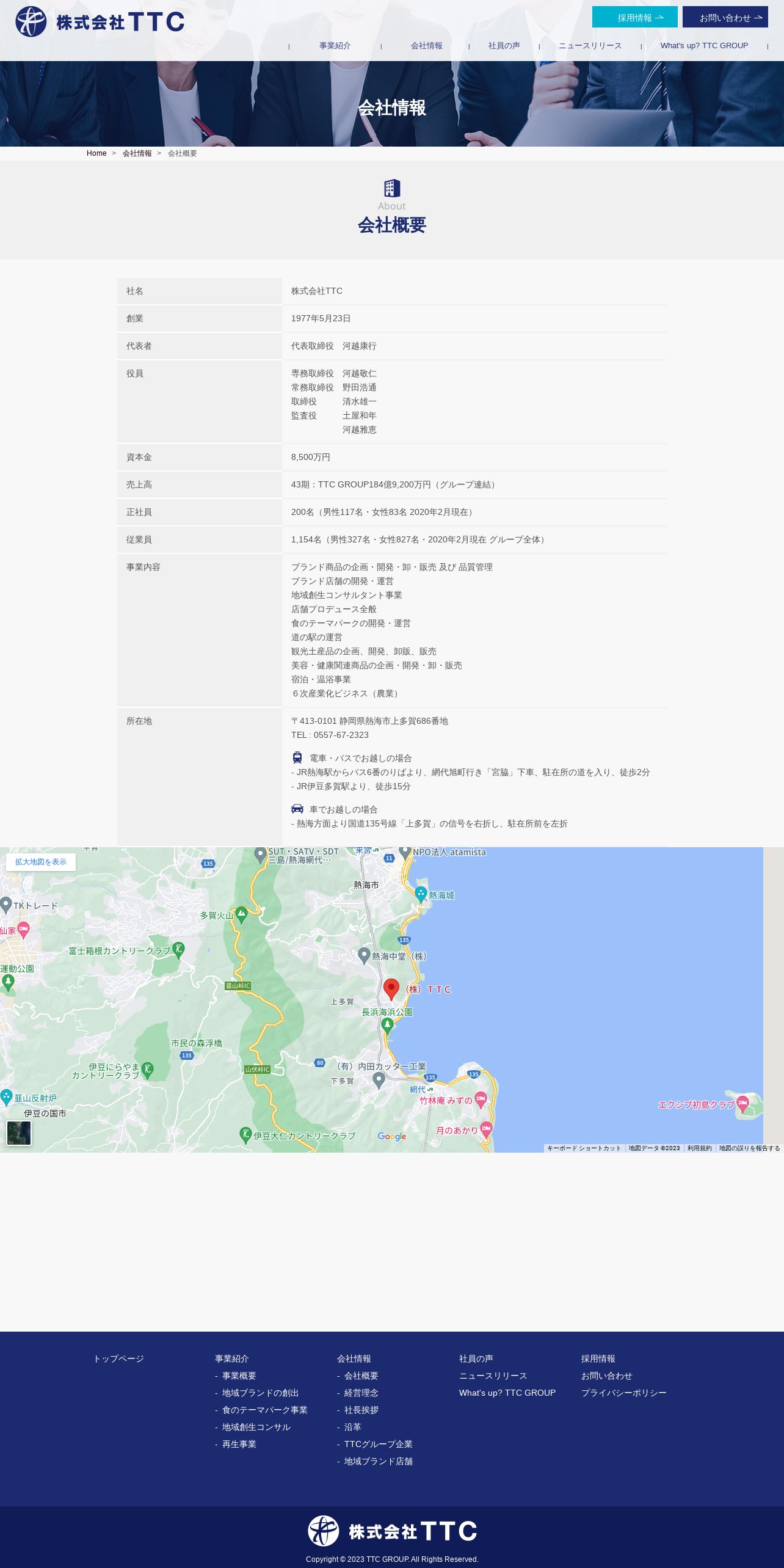Click the TTC logo in the header
The height and width of the screenshot is (1568, 784).
pos(100,22)
